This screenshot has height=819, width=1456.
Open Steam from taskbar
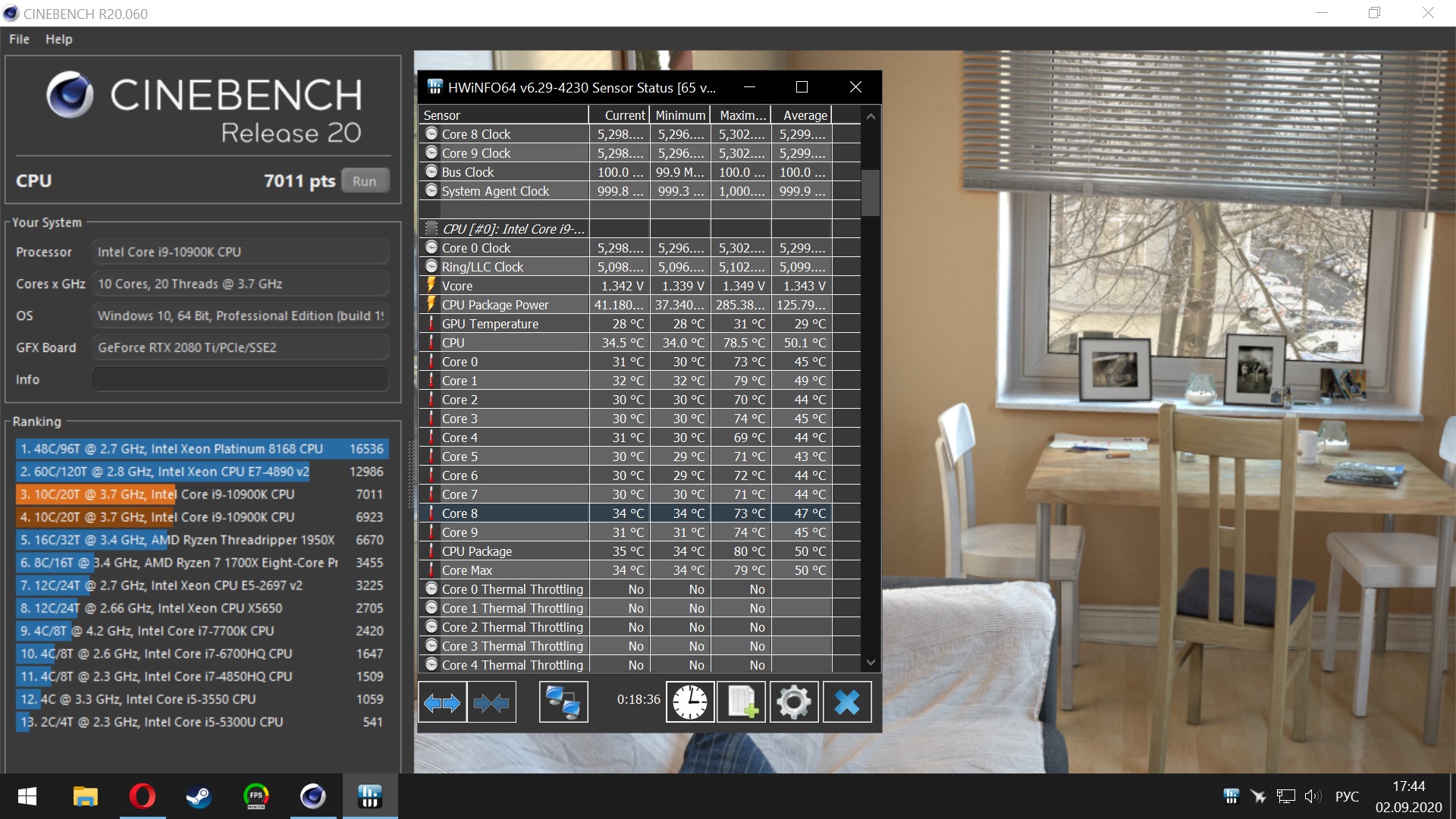pyautogui.click(x=199, y=796)
